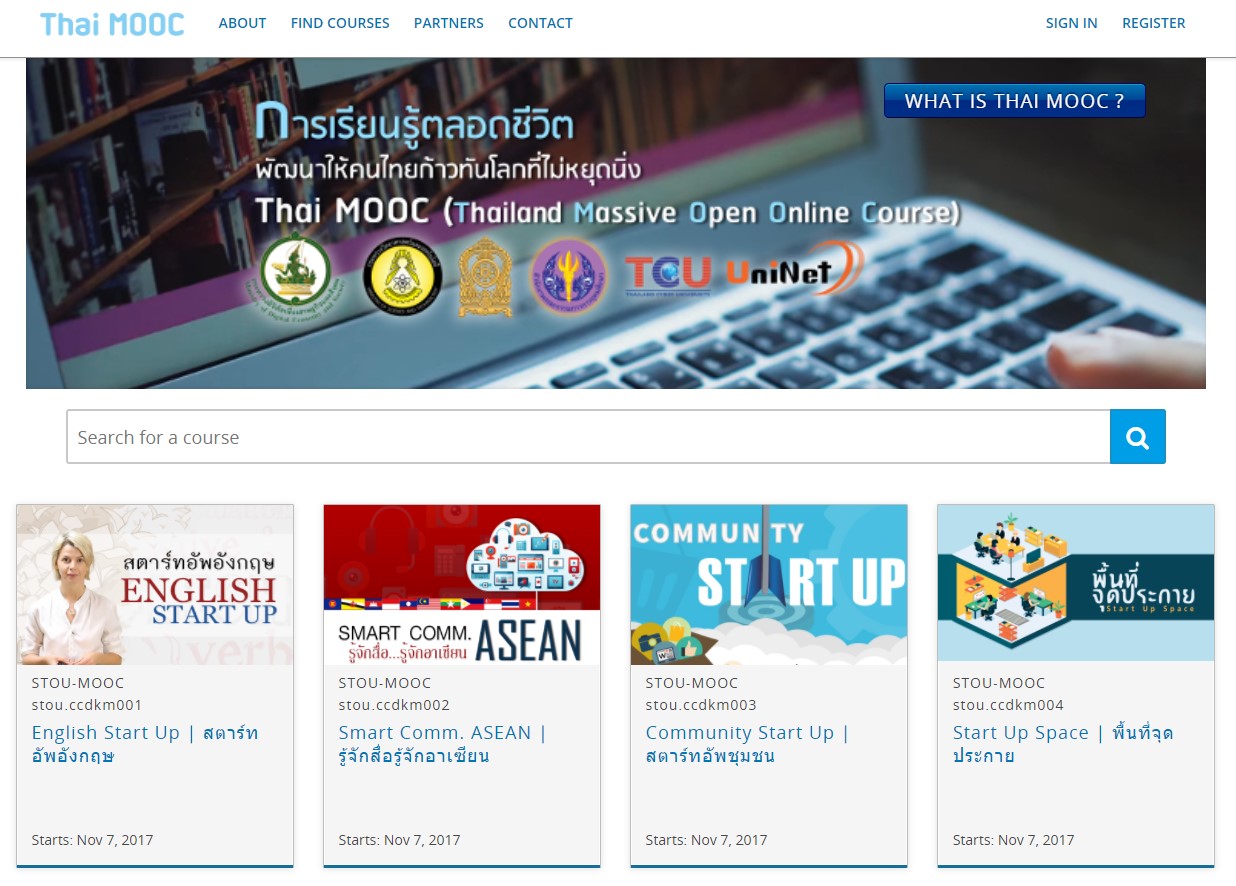This screenshot has height=886, width=1236.
Task: Click the magnifier search button
Action: (x=1138, y=437)
